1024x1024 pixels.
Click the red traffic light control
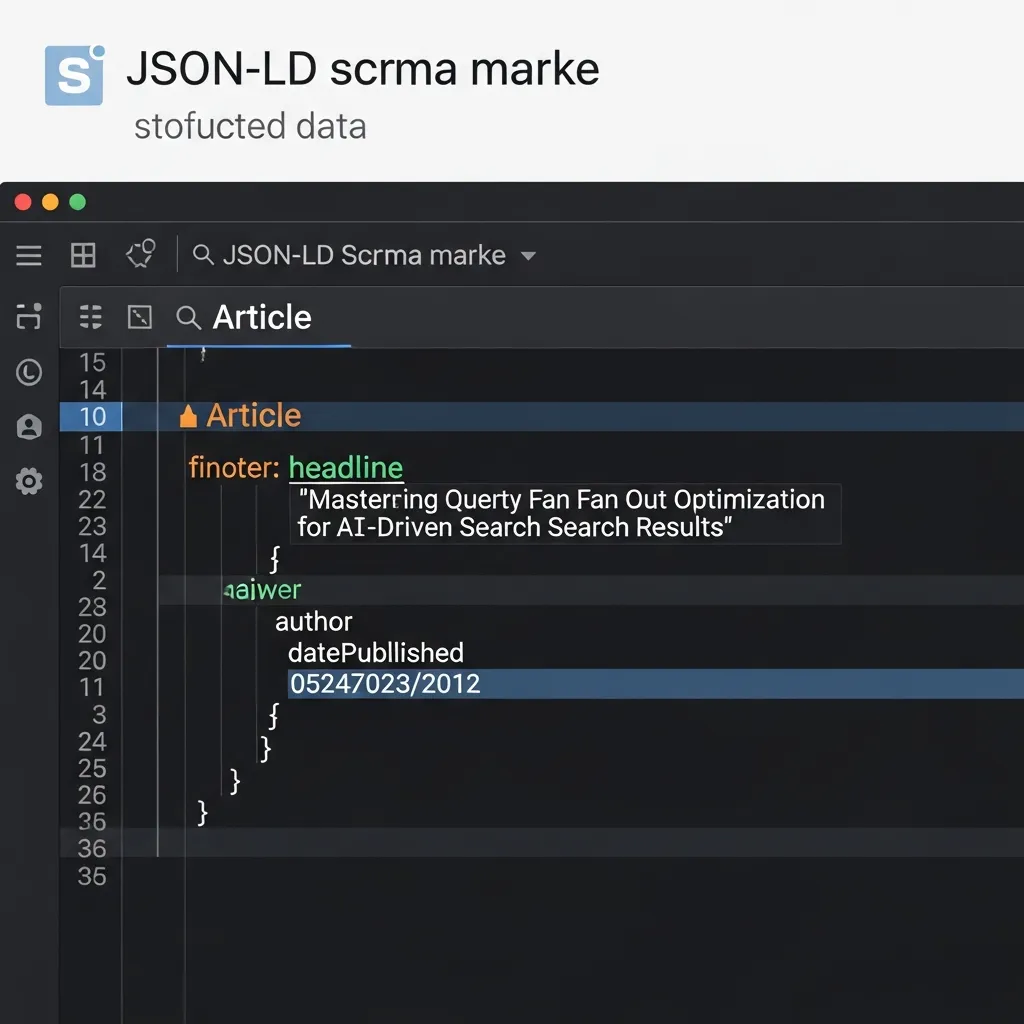click(x=22, y=200)
